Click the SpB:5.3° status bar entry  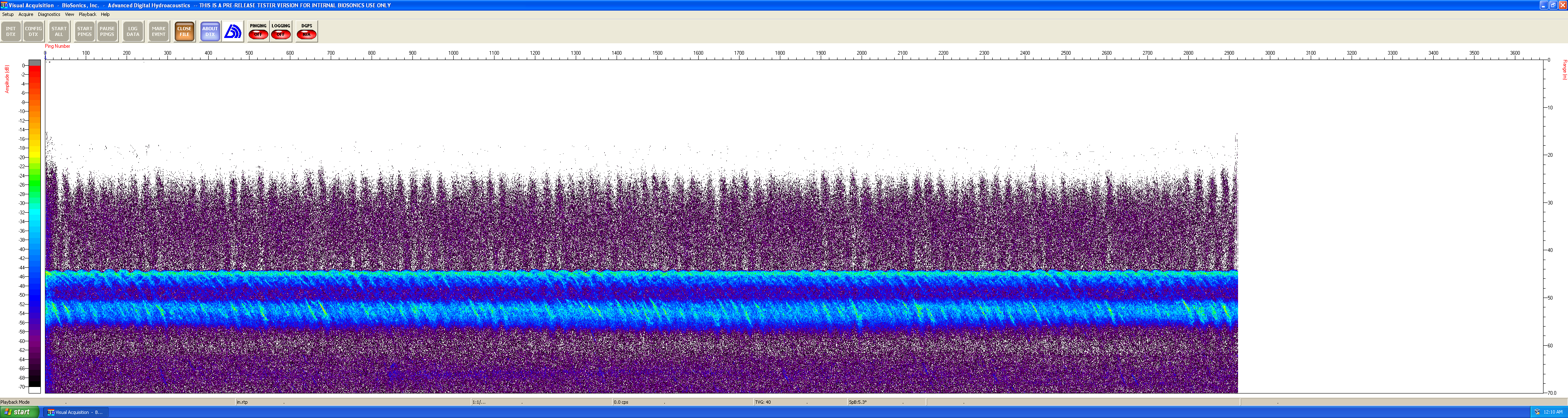coord(857,402)
